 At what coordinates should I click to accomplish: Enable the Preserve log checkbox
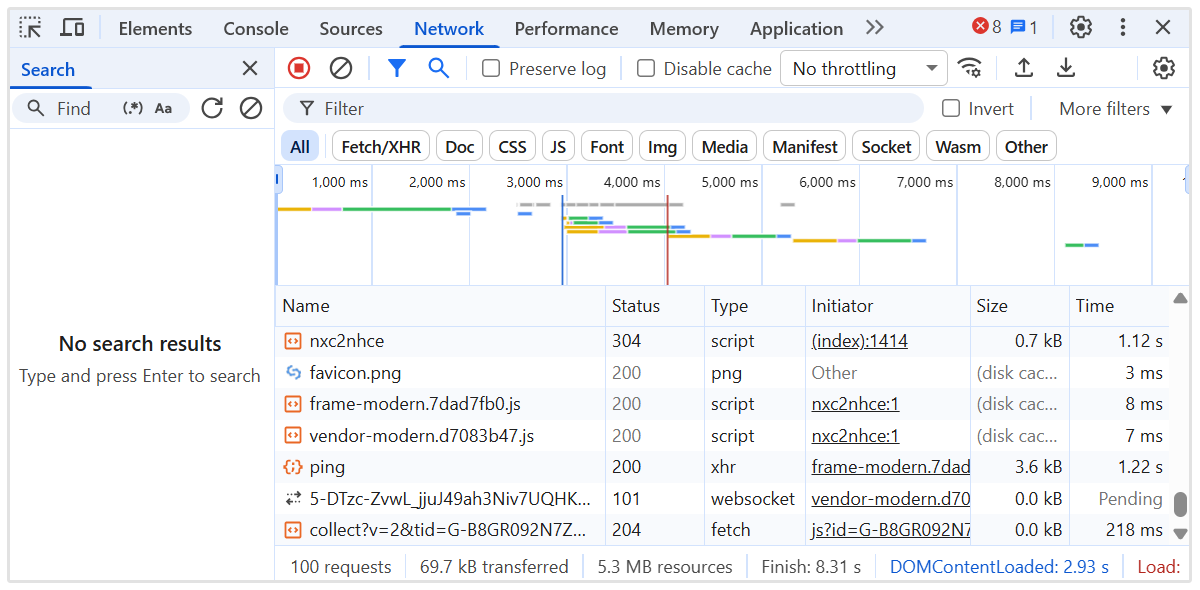(490, 68)
